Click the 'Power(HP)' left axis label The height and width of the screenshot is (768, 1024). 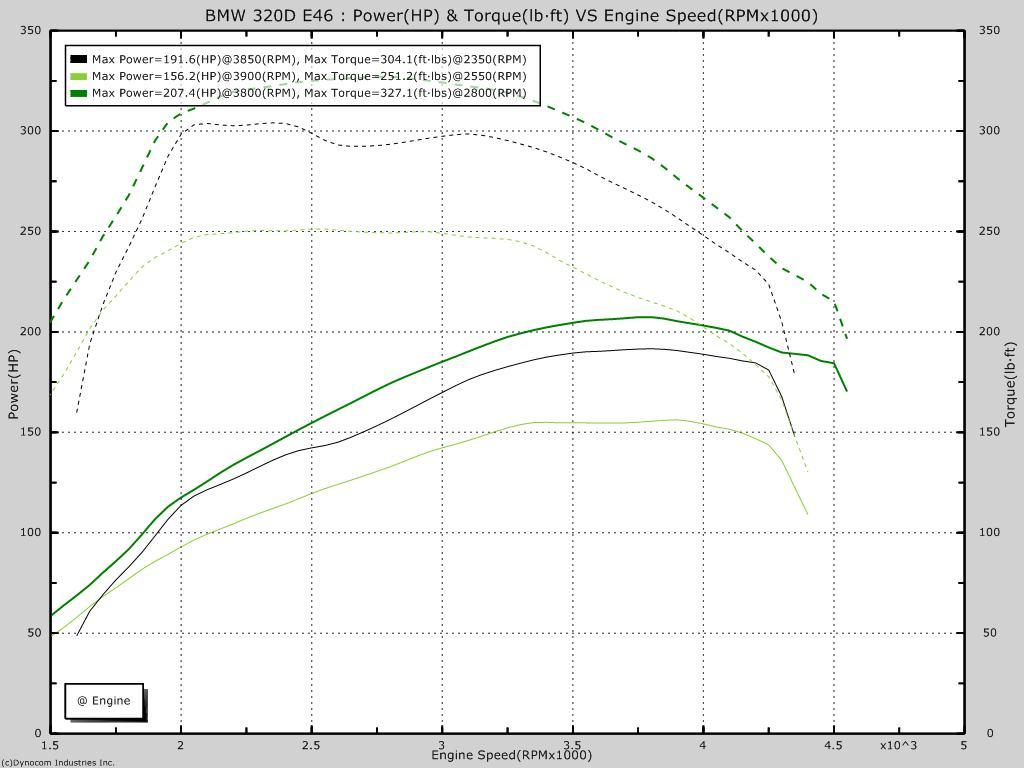(13, 384)
